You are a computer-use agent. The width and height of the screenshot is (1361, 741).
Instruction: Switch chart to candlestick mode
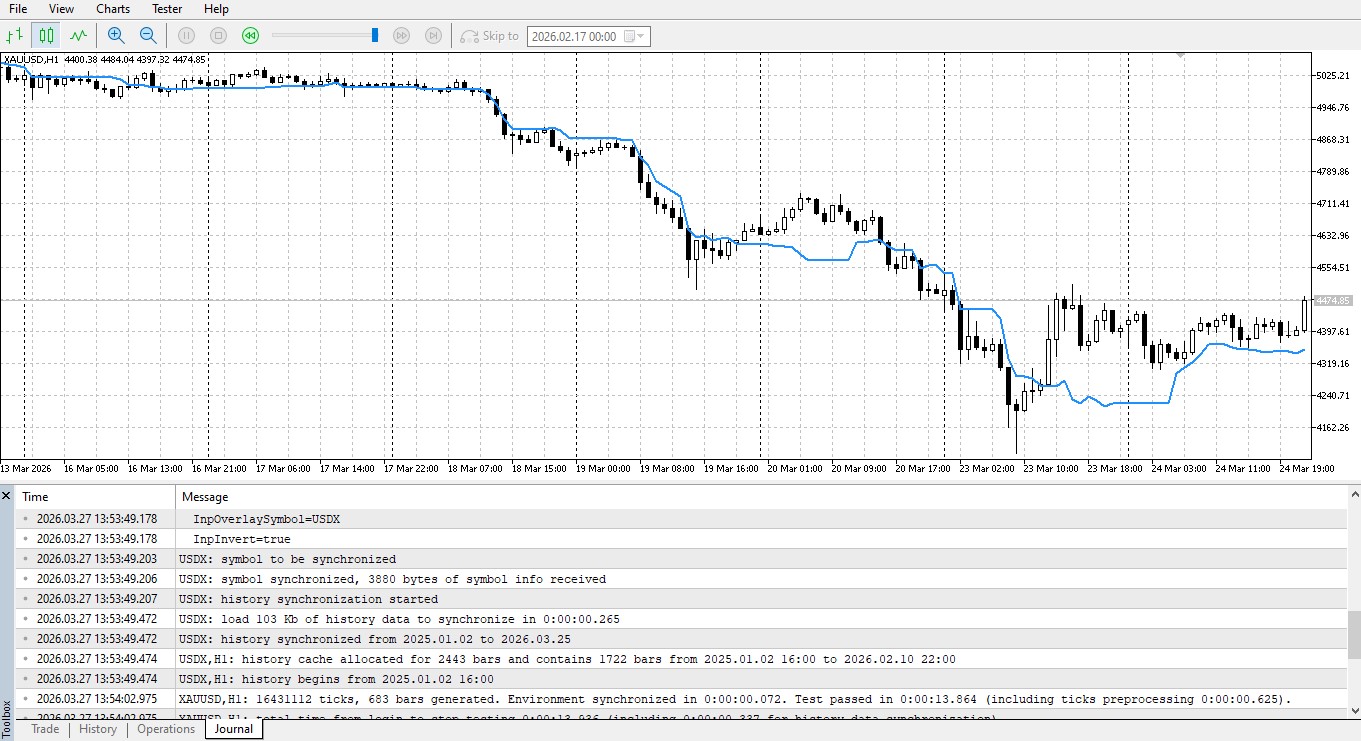(x=45, y=34)
